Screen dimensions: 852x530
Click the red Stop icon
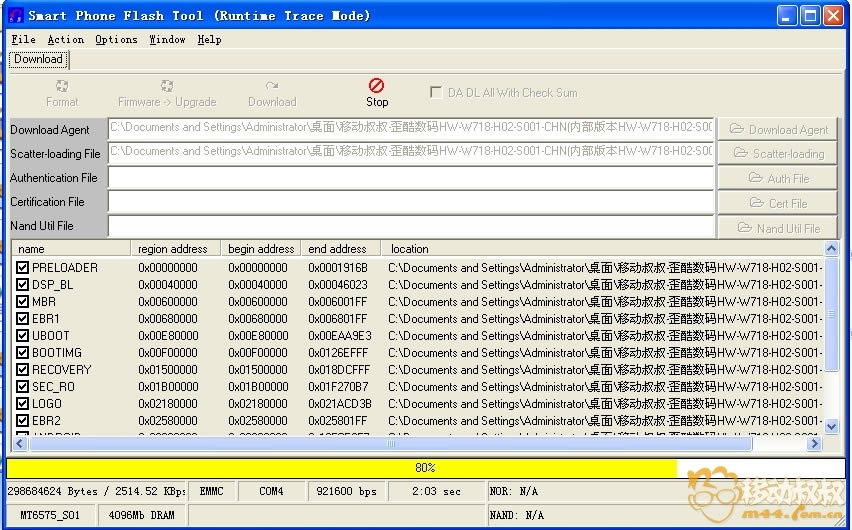coord(376,86)
